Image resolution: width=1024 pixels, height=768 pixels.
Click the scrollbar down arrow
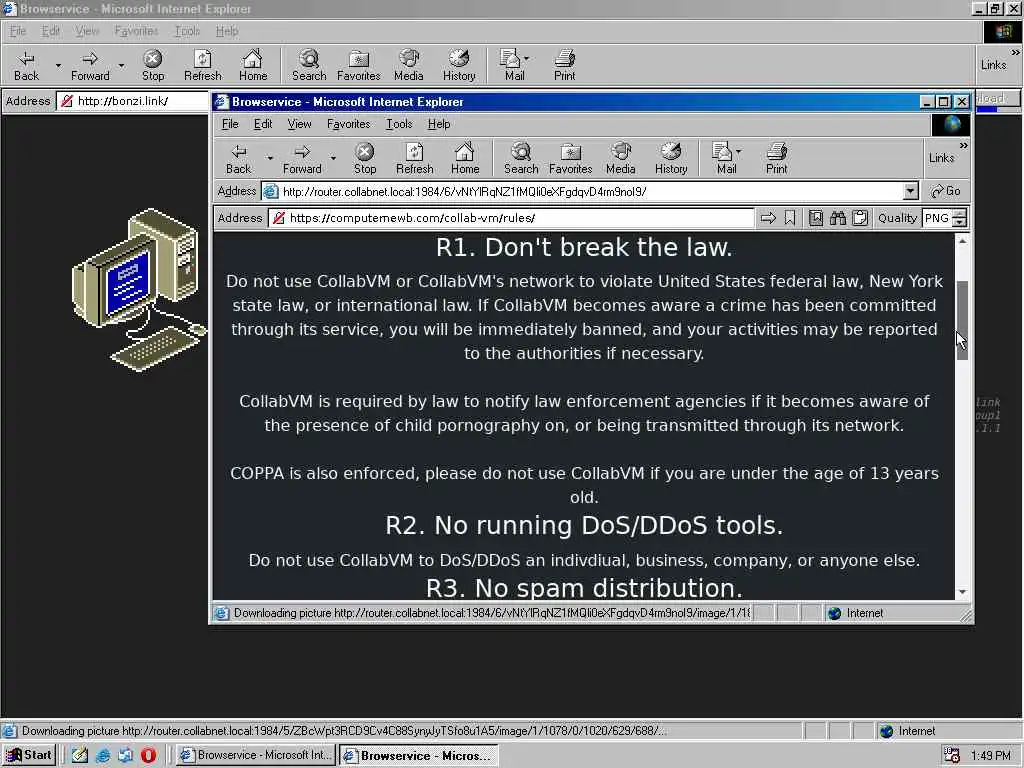coord(962,592)
